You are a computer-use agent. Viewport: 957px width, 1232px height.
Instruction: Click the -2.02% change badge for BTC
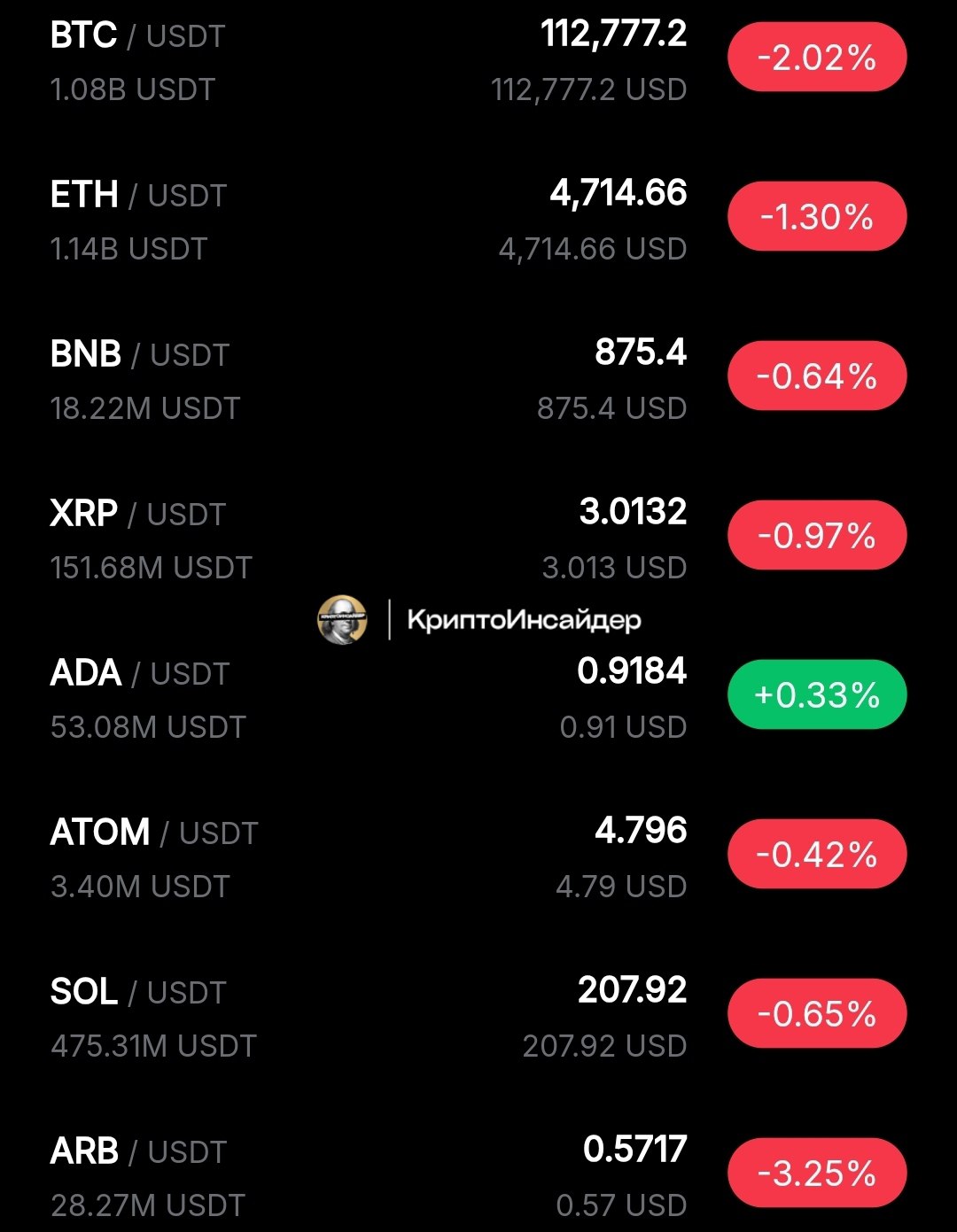point(817,58)
